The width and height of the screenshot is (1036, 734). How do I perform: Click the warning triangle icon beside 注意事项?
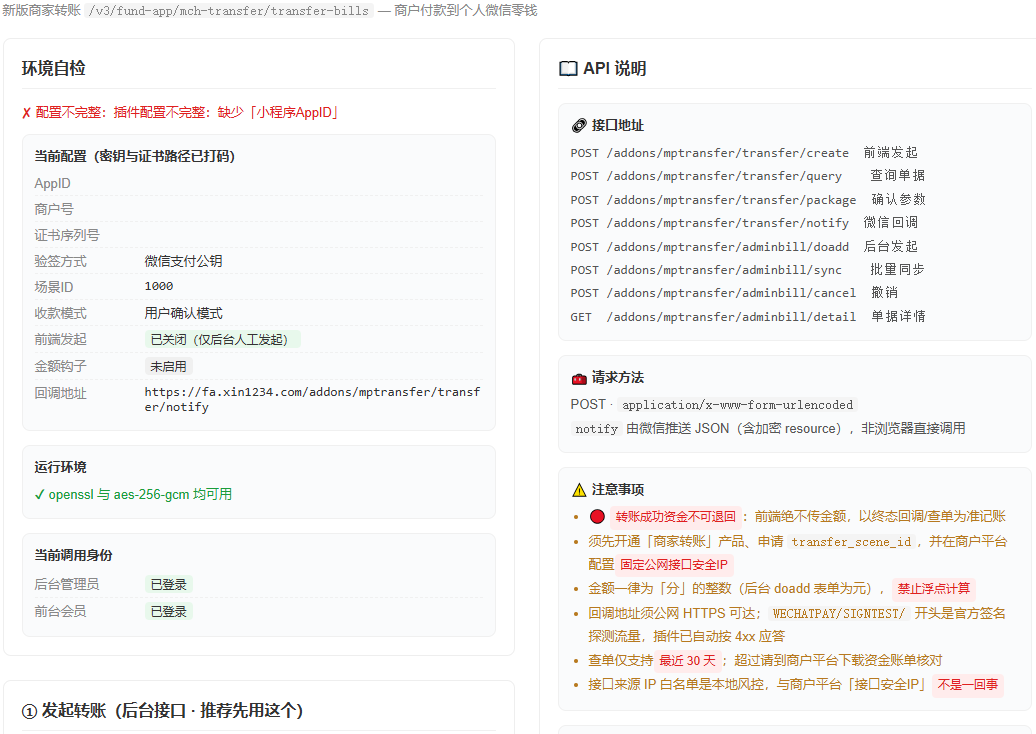579,490
